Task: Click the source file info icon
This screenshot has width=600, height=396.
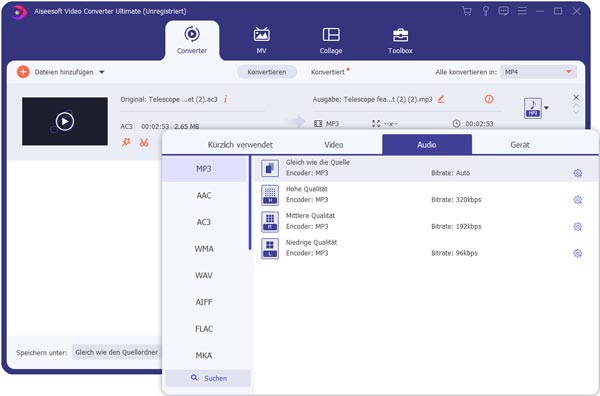Action: click(x=225, y=99)
